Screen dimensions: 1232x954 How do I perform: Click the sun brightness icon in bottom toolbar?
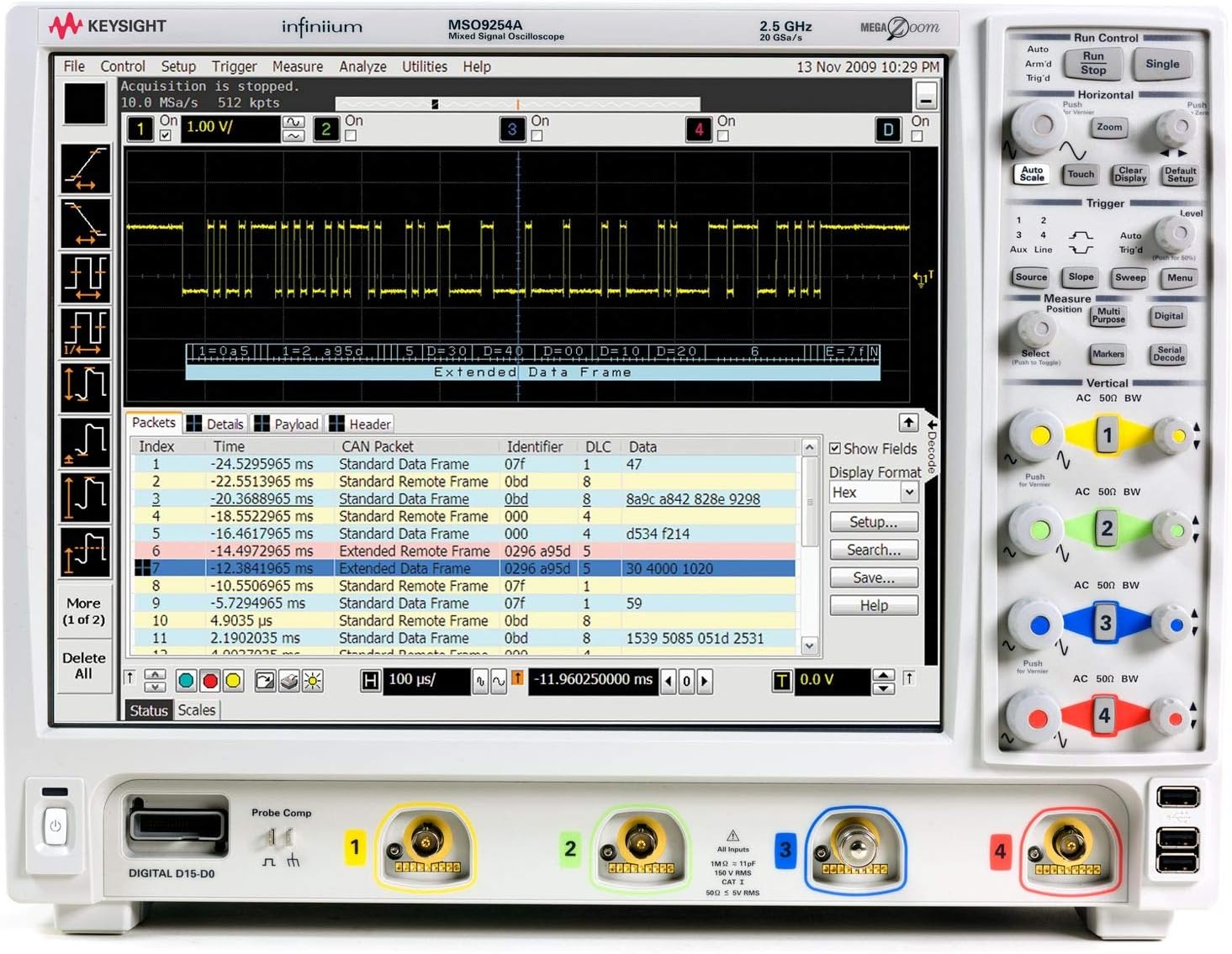click(x=312, y=681)
